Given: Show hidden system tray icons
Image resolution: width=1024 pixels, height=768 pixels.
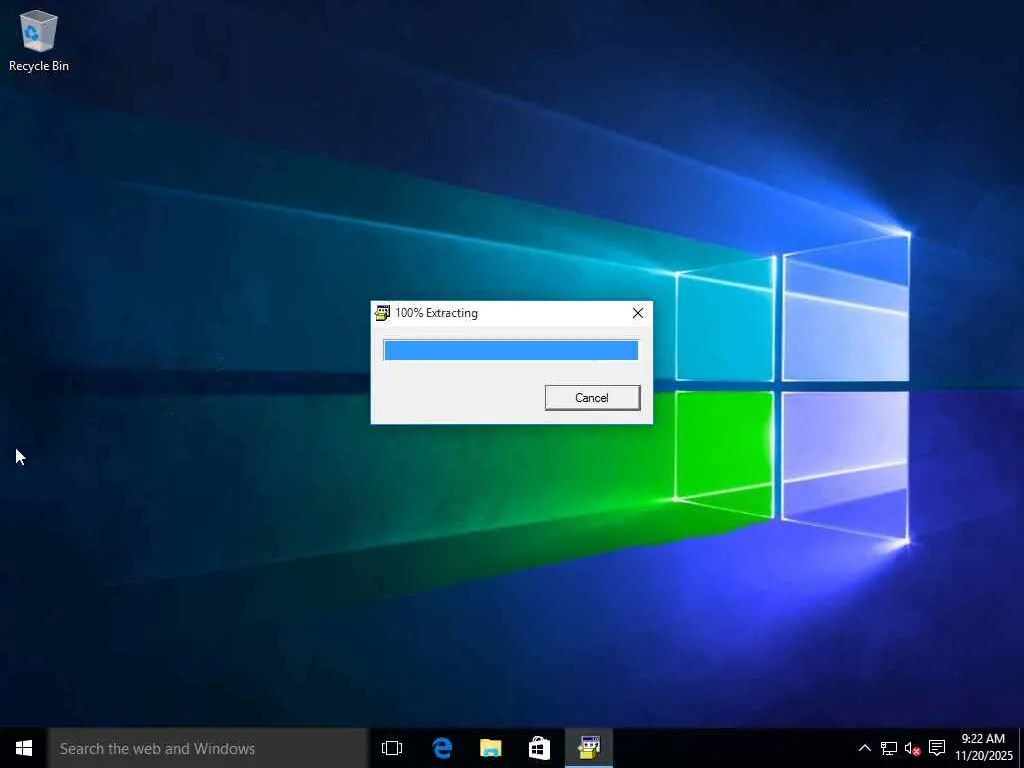Looking at the screenshot, I should click(x=864, y=748).
